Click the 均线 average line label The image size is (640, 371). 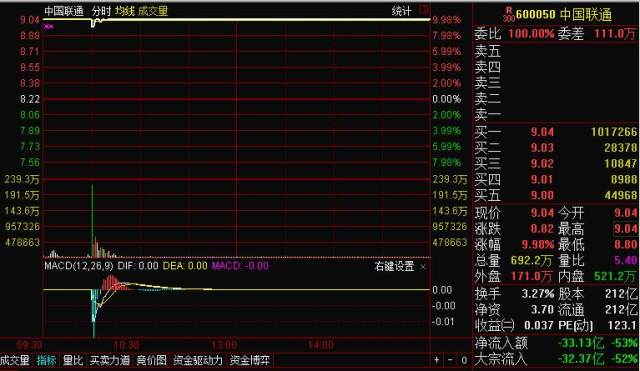pos(124,11)
